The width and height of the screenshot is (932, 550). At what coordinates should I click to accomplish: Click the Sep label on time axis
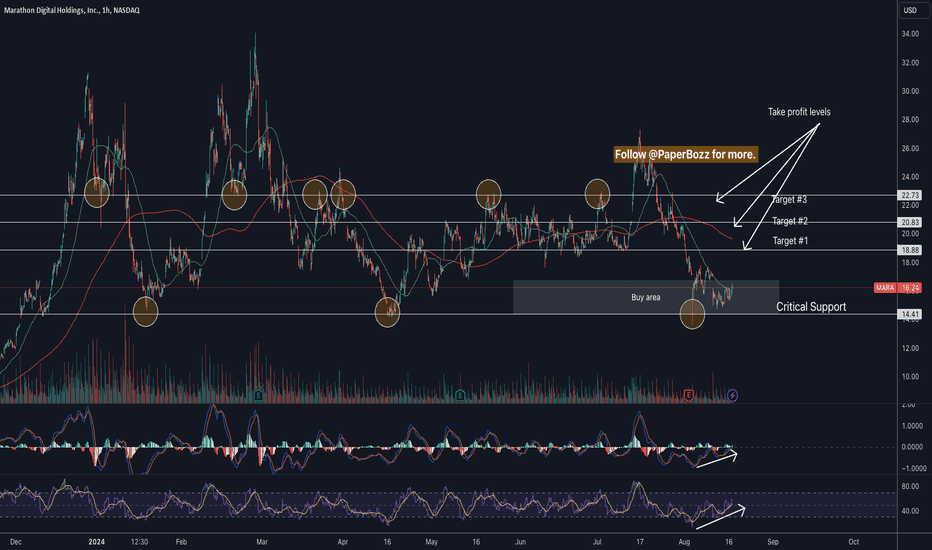pos(773,542)
